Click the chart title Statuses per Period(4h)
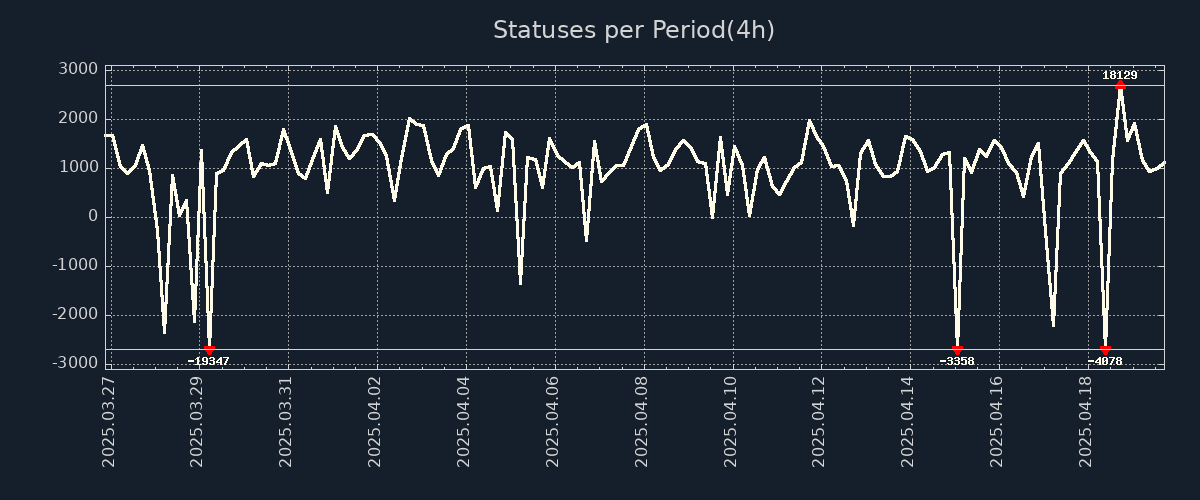Screen dimensions: 1200x500 [633, 30]
